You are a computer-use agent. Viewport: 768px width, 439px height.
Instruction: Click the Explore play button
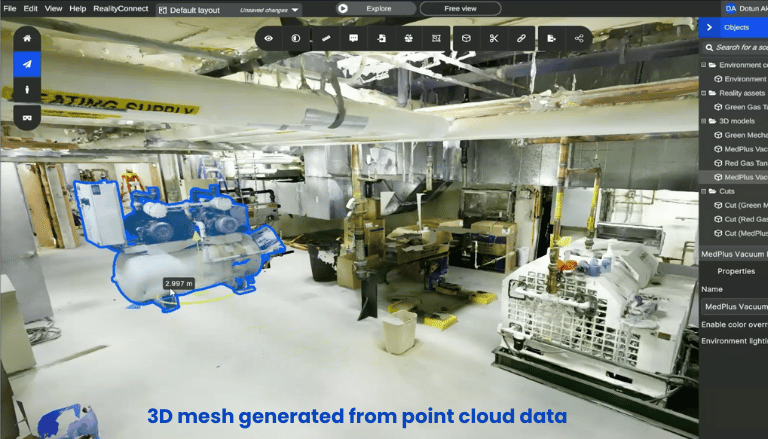pos(376,8)
